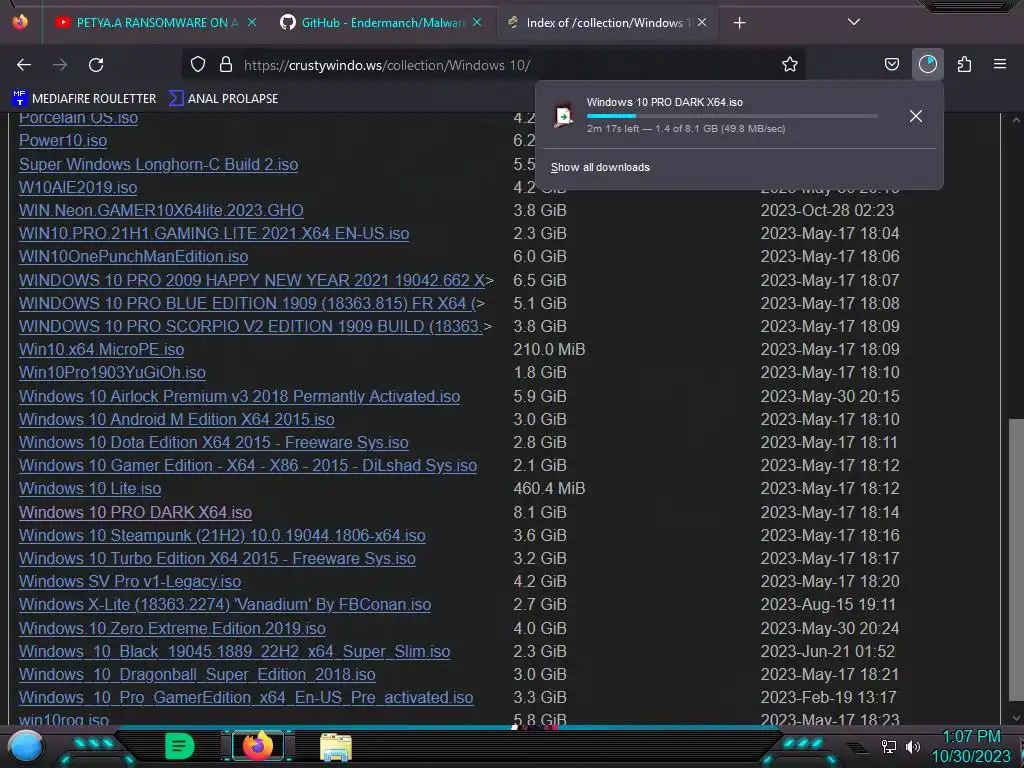The image size is (1024, 768).
Task: Open Windows X-Lite Vanadium By FBConan link
Action: point(225,605)
